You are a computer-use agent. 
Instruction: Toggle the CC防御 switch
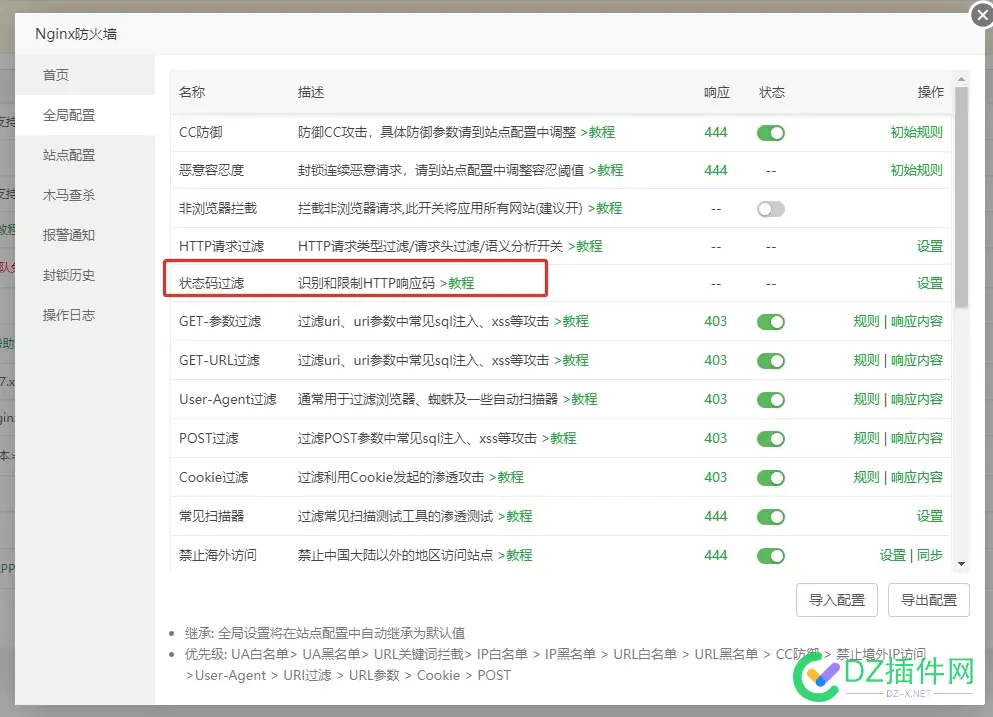pyautogui.click(x=770, y=132)
